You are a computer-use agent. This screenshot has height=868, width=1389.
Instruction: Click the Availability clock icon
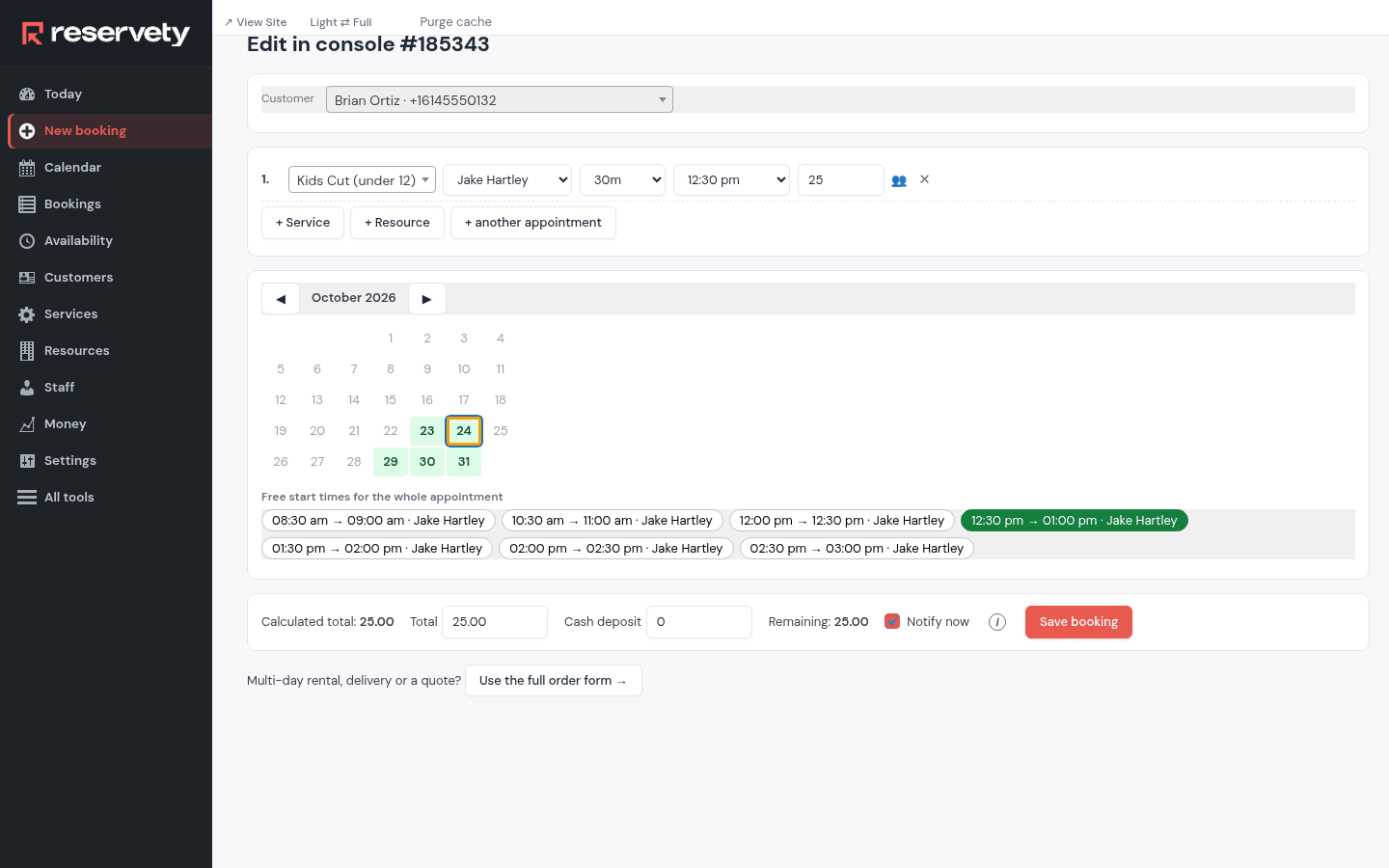tap(27, 241)
